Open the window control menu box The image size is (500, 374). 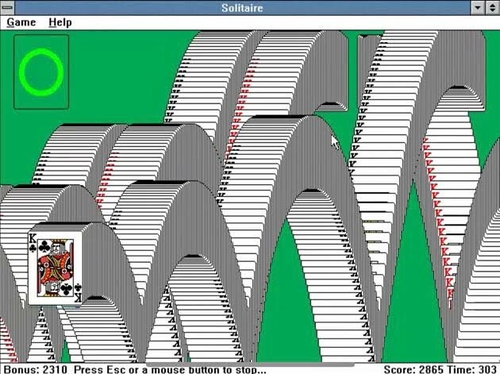pos(7,7)
